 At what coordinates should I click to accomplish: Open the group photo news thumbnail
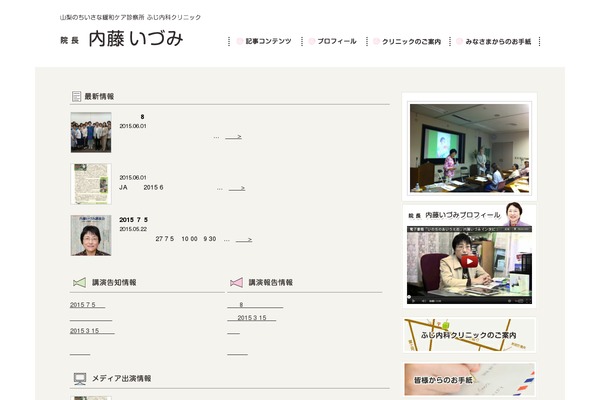click(91, 132)
